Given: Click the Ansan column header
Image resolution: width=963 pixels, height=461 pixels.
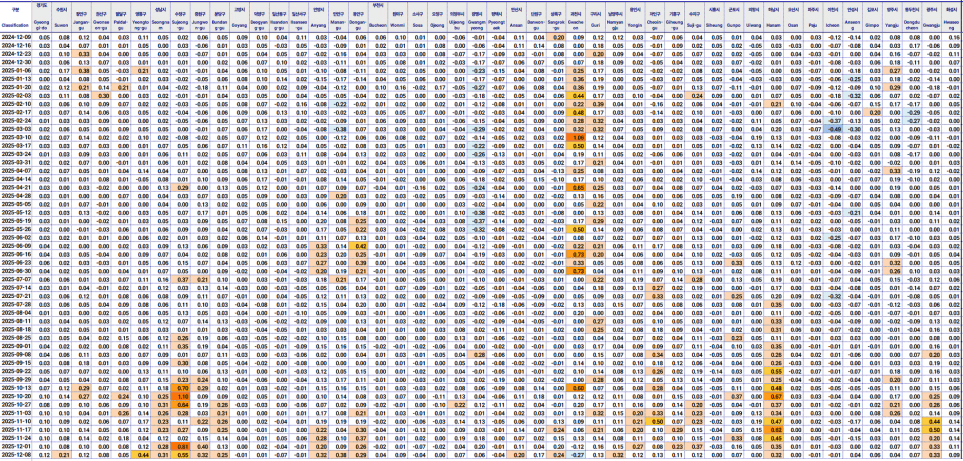Looking at the screenshot, I should [x=518, y=18].
